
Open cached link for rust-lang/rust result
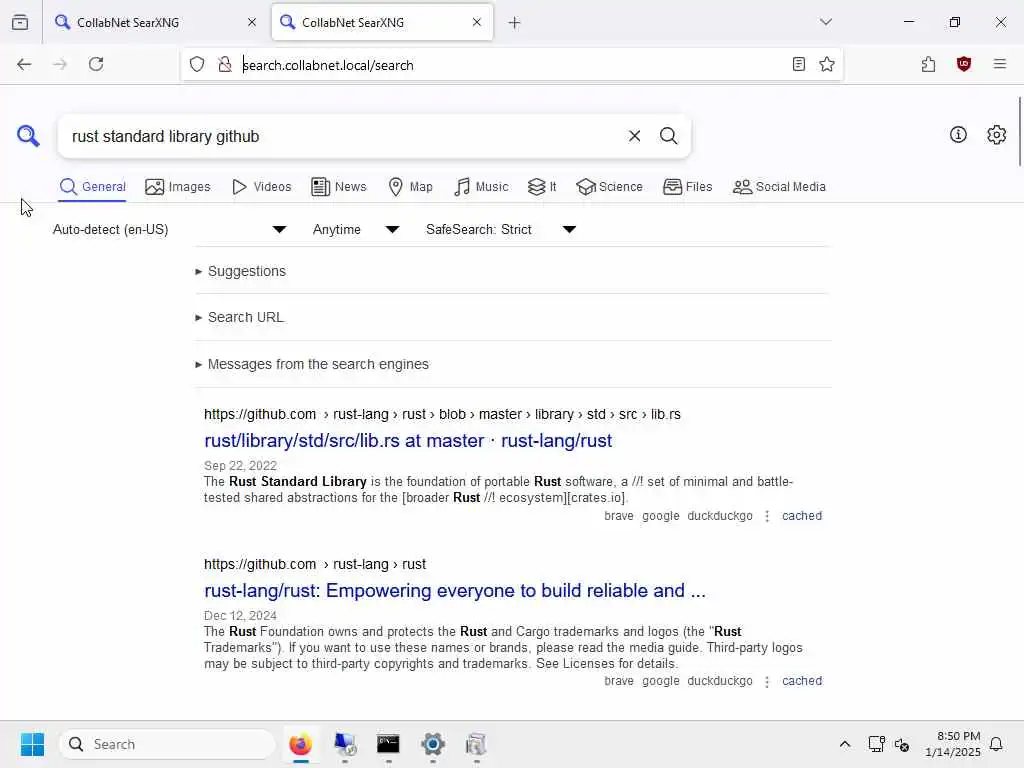tap(802, 681)
